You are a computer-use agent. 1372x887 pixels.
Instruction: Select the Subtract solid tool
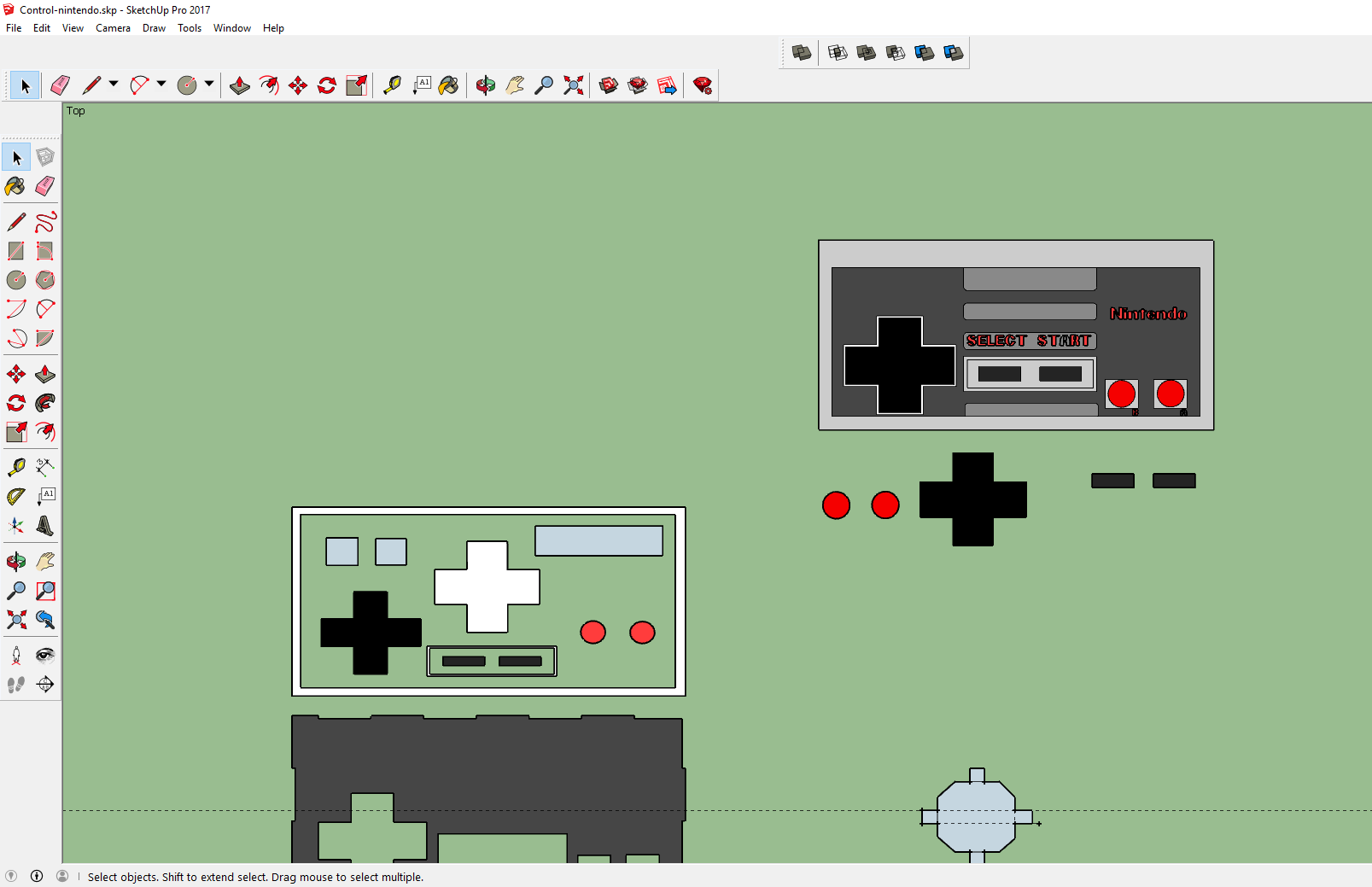[x=896, y=53]
